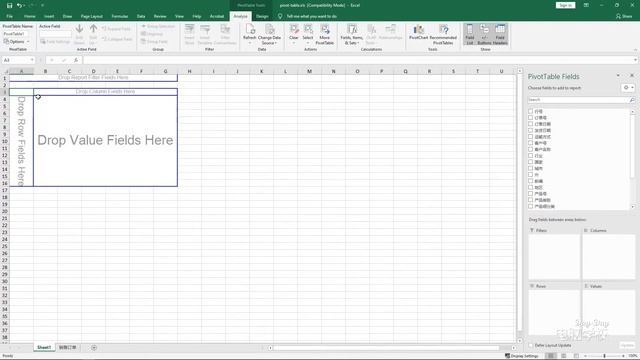Image resolution: width=640 pixels, height=360 pixels.
Task: Check the 城市 field checkbox
Action: point(531,168)
